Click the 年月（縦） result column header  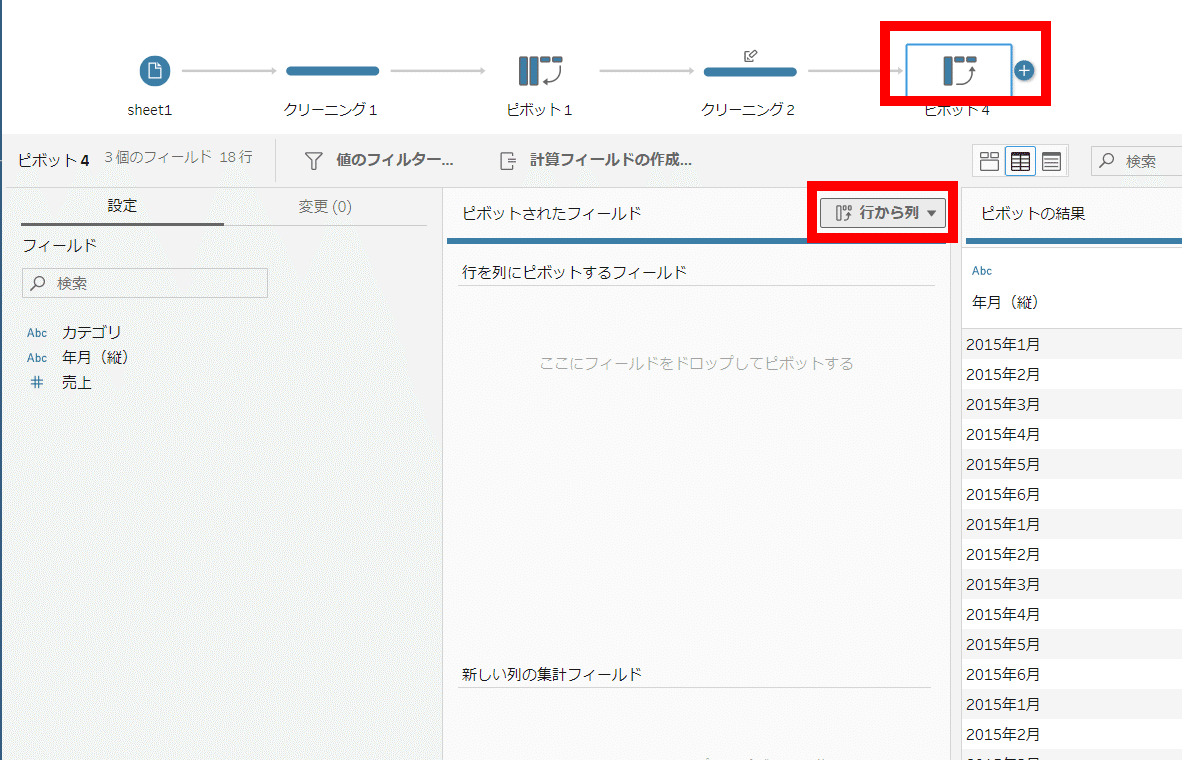tap(1006, 302)
